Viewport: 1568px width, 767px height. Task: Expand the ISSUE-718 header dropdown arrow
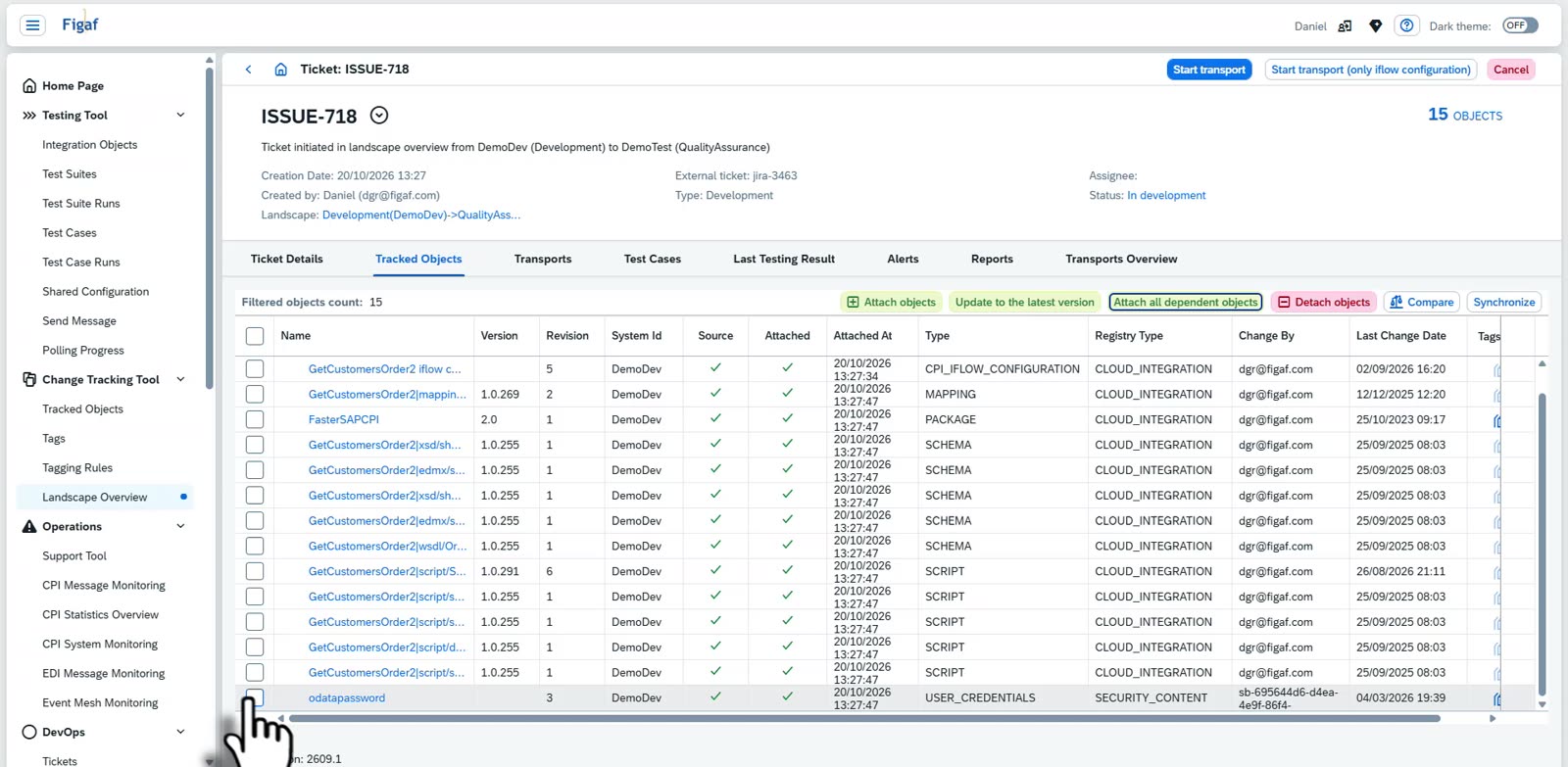click(x=379, y=116)
